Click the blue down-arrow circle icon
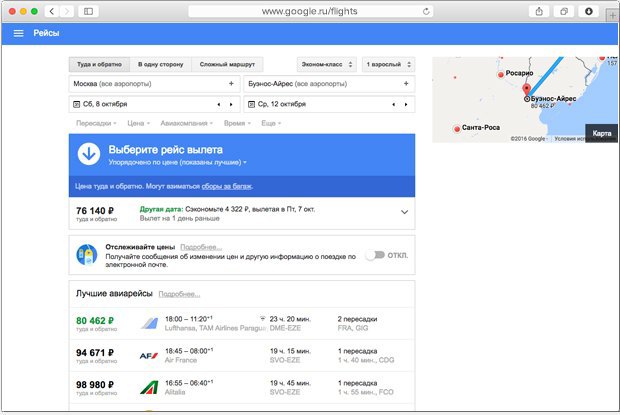This screenshot has width=620, height=415. (89, 154)
